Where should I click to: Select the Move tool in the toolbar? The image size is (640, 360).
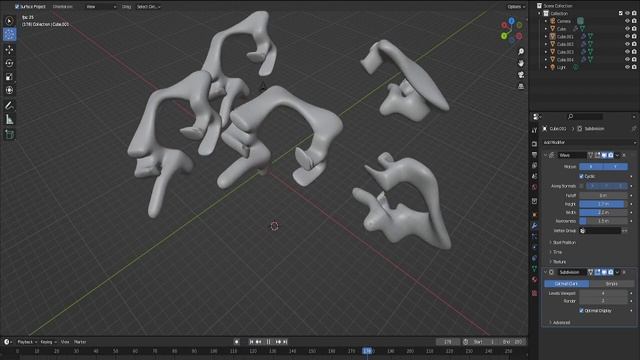9,49
